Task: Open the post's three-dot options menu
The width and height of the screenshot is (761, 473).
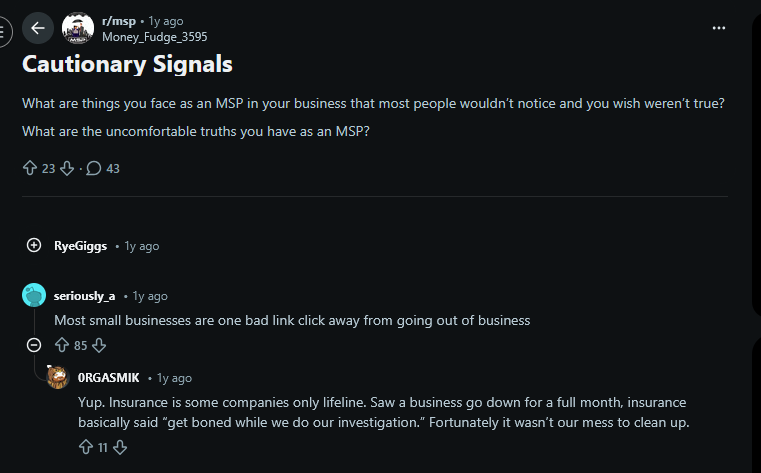Action: pyautogui.click(x=718, y=28)
